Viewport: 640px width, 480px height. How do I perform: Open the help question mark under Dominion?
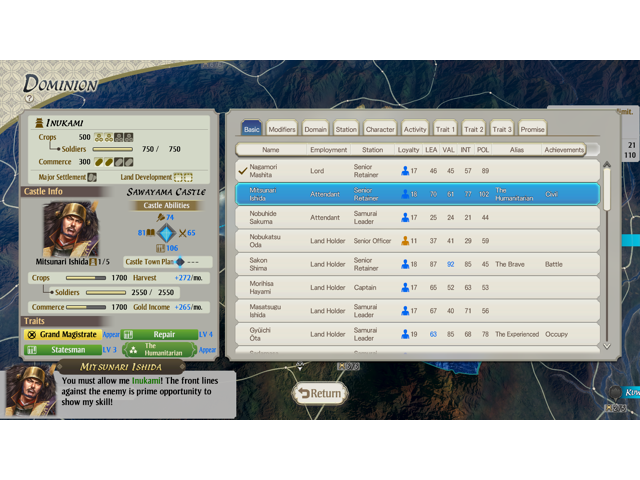[29, 98]
